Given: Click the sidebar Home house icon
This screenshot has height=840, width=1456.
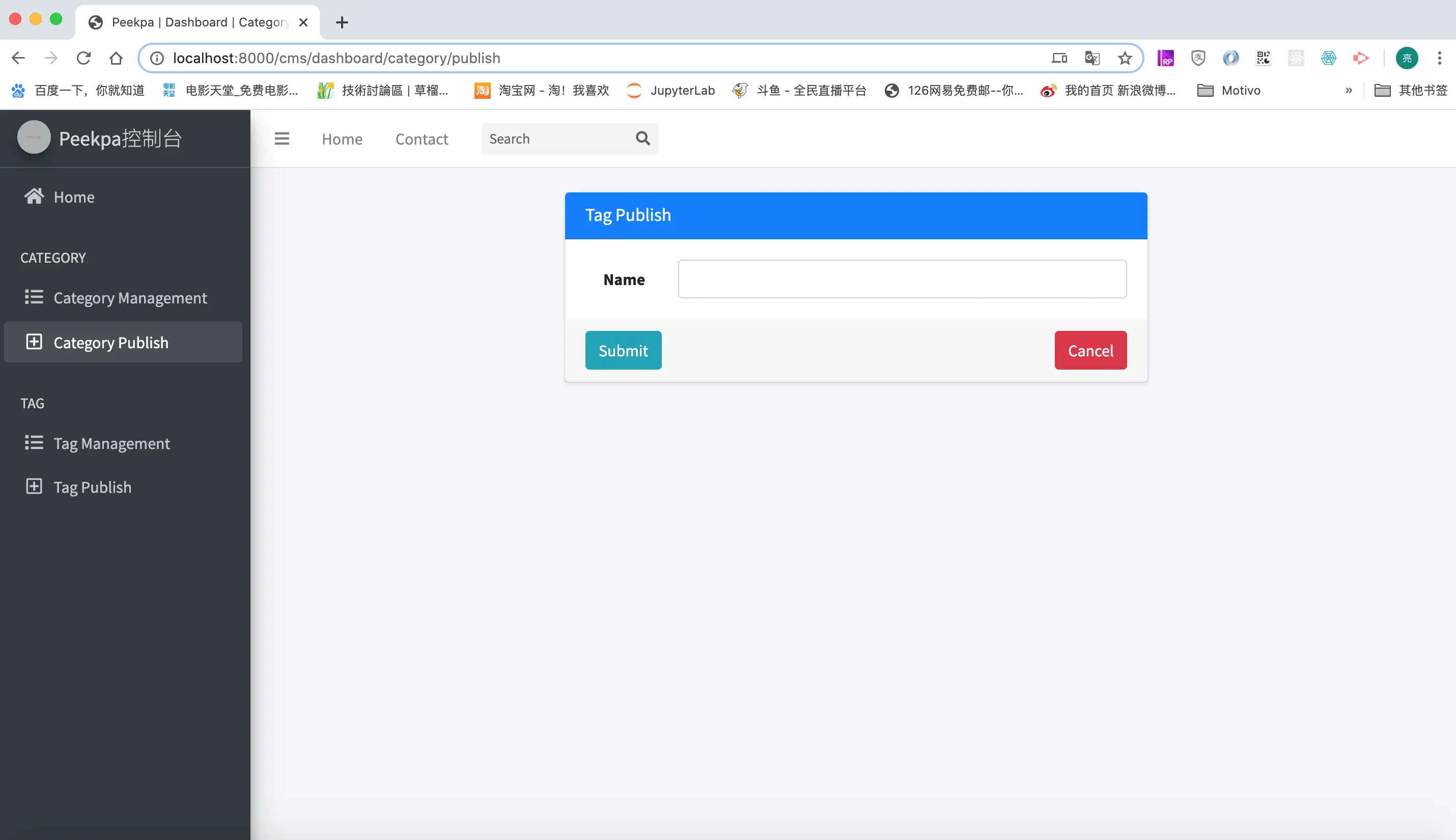Looking at the screenshot, I should point(34,197).
